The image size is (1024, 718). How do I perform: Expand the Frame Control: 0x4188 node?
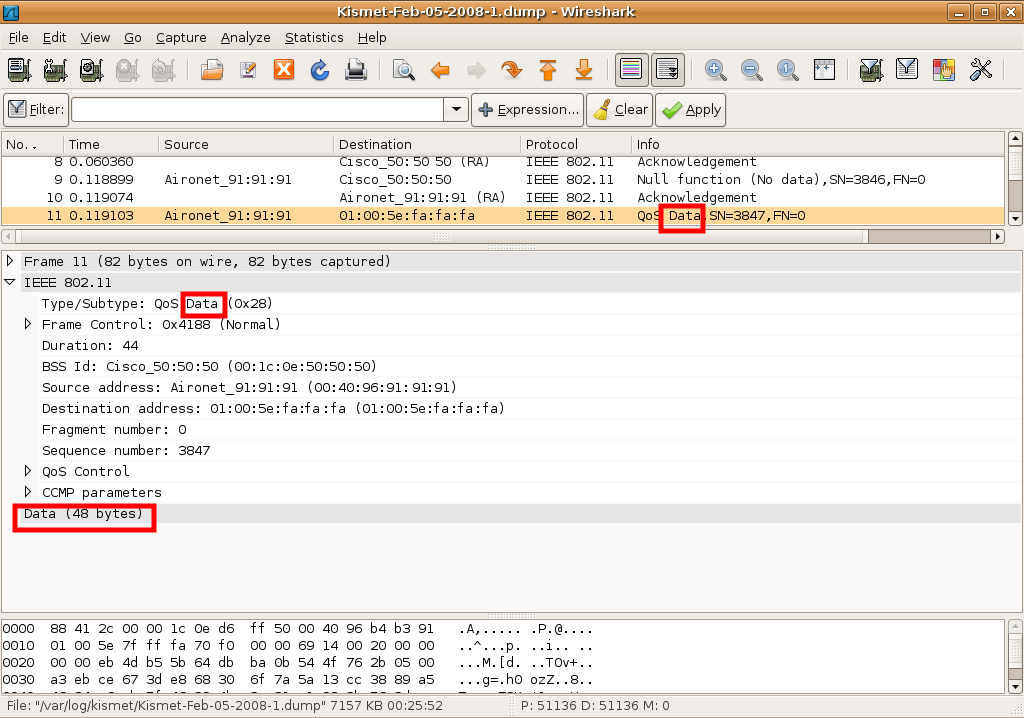28,323
